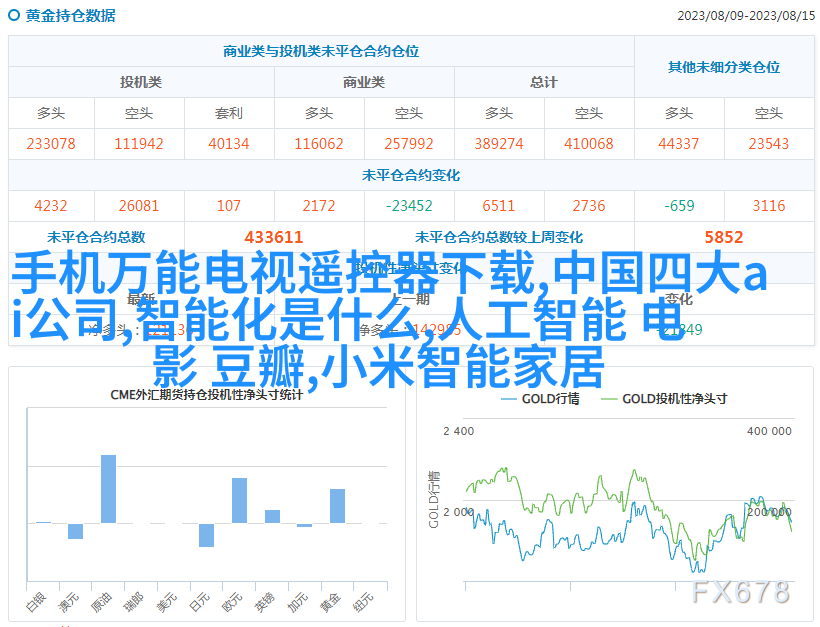Screen dimensions: 820x627
Task: Click 多头 header under 总计
Action: (499, 113)
